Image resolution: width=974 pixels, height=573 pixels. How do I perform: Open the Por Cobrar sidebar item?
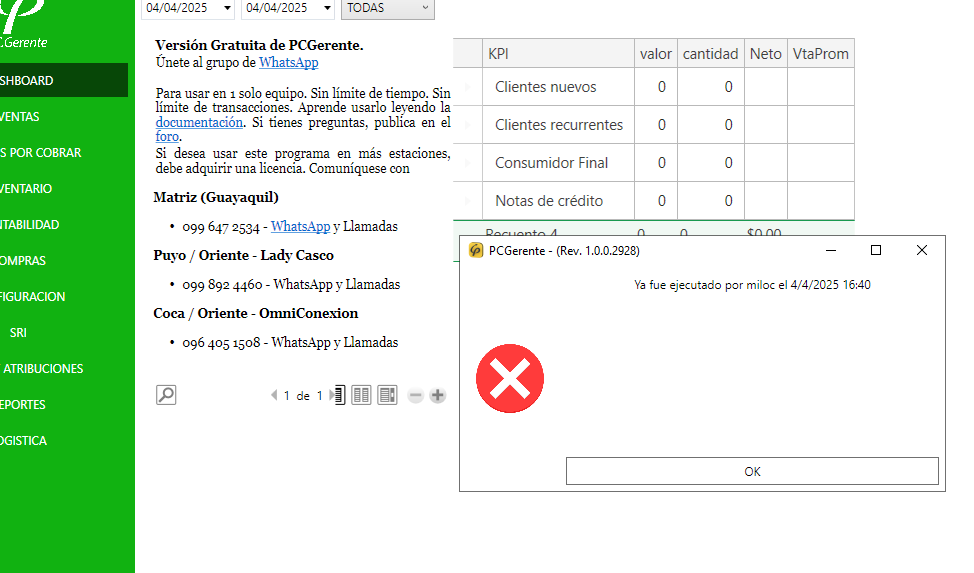pos(64,152)
